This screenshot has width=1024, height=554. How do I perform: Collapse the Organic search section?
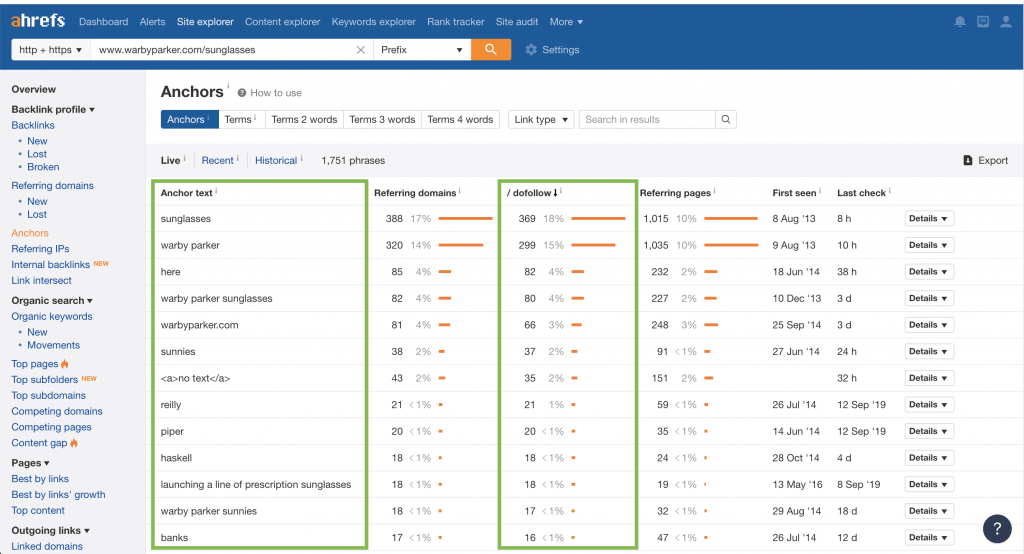click(x=52, y=301)
